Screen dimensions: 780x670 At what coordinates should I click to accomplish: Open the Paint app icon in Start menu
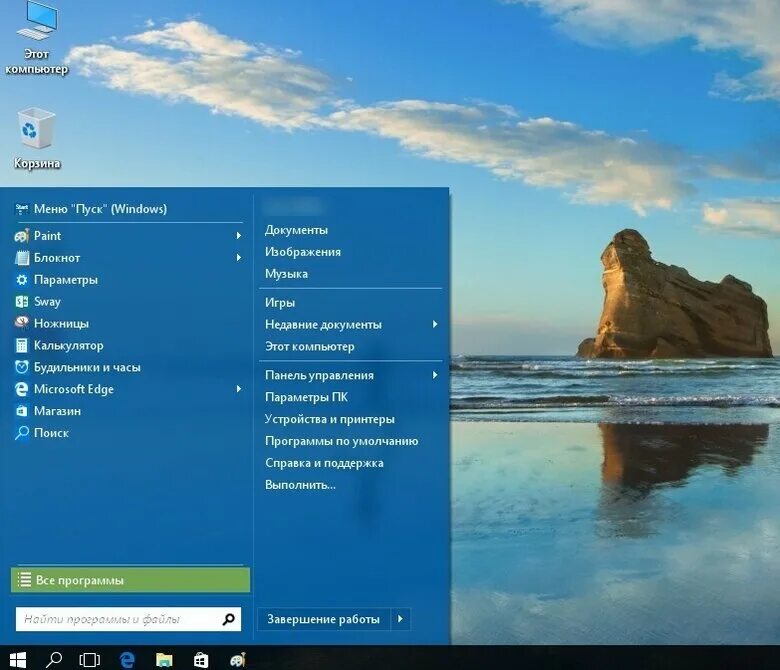(21, 236)
